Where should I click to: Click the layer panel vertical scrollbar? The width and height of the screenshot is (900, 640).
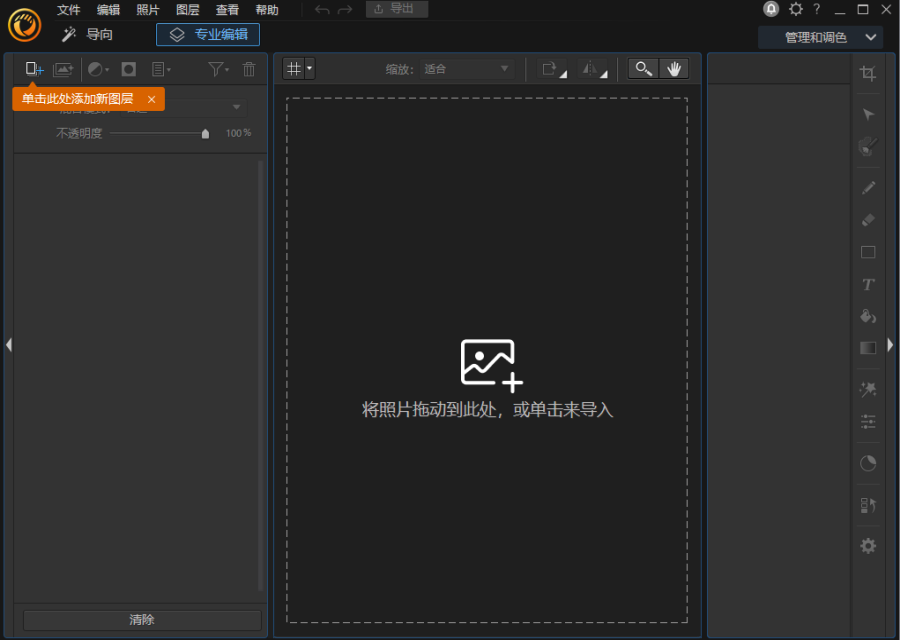[261, 376]
